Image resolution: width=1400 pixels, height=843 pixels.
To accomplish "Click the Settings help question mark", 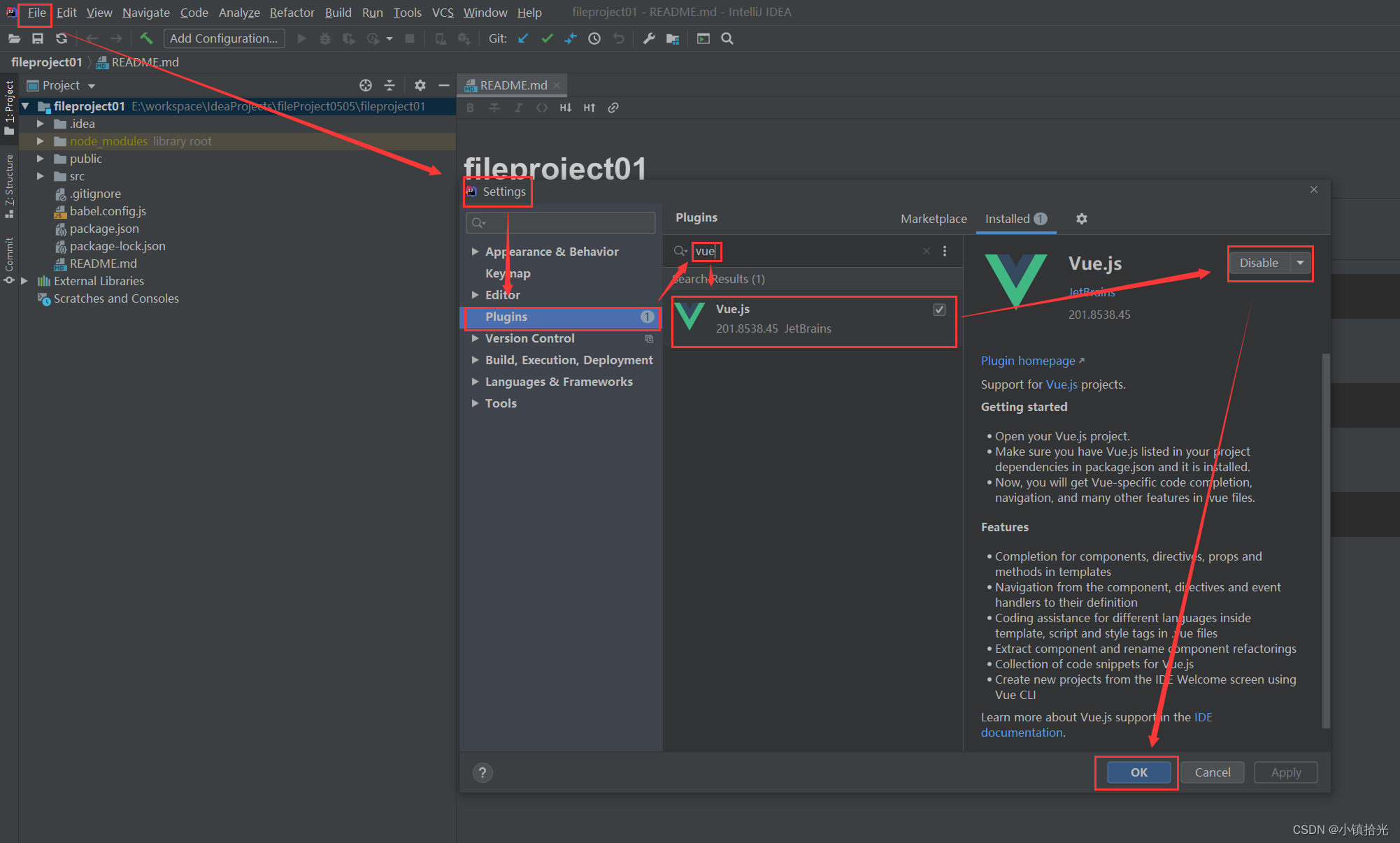I will pyautogui.click(x=483, y=772).
